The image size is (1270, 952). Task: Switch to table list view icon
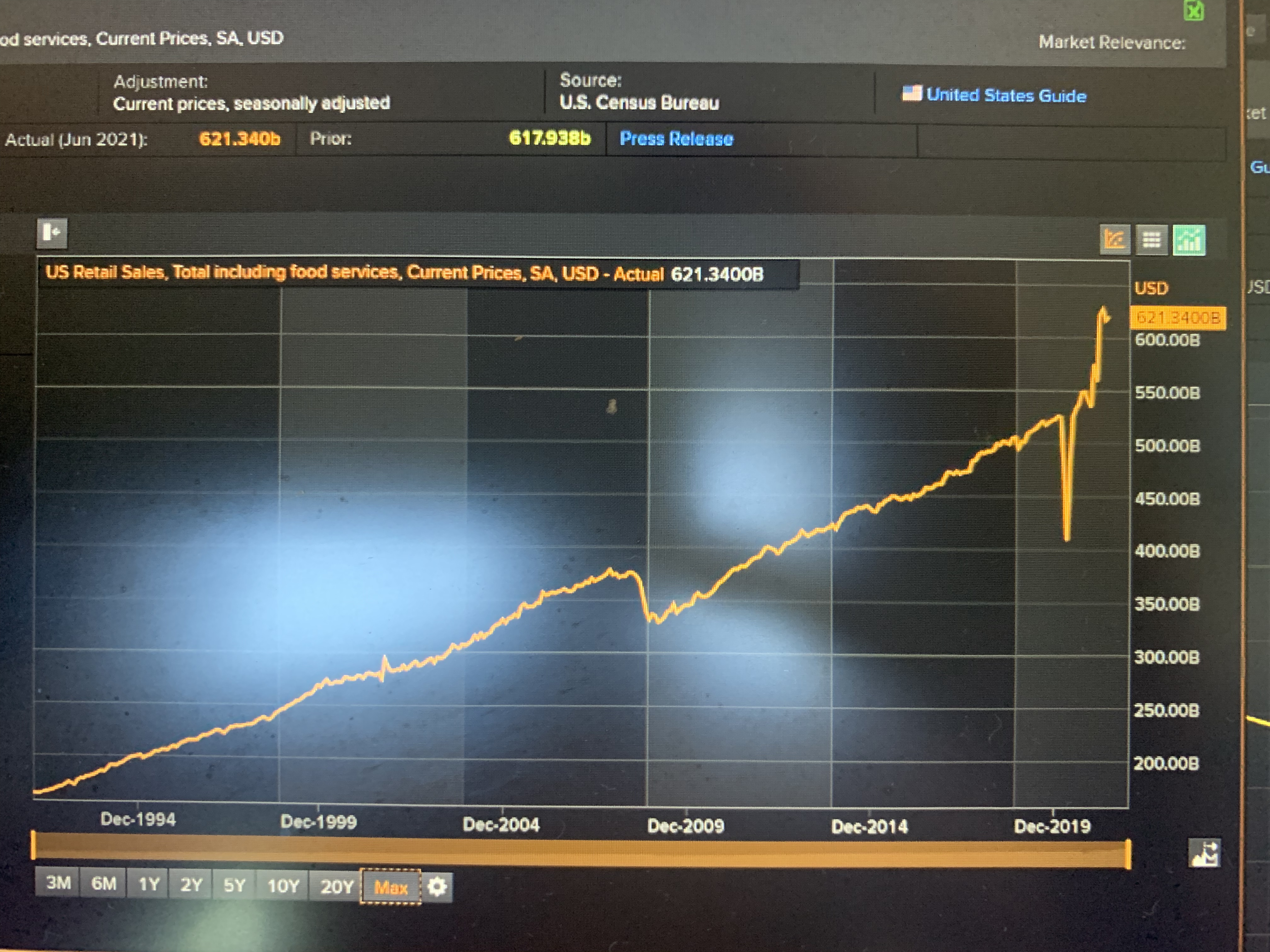point(1151,239)
